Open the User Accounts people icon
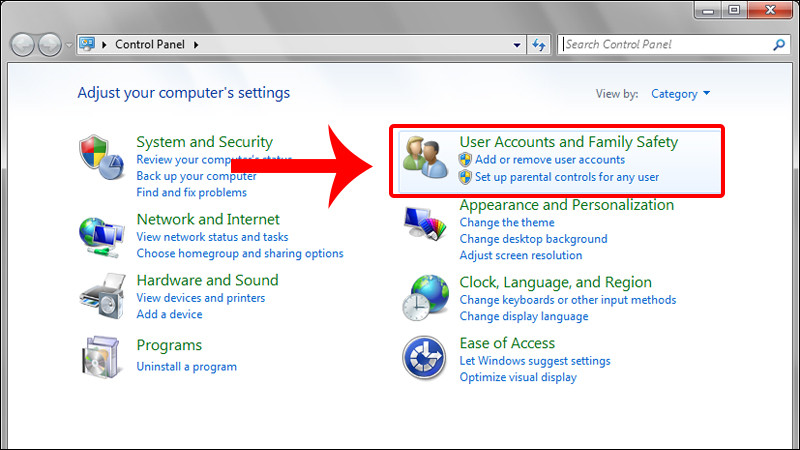This screenshot has width=800, height=450. pos(425,157)
